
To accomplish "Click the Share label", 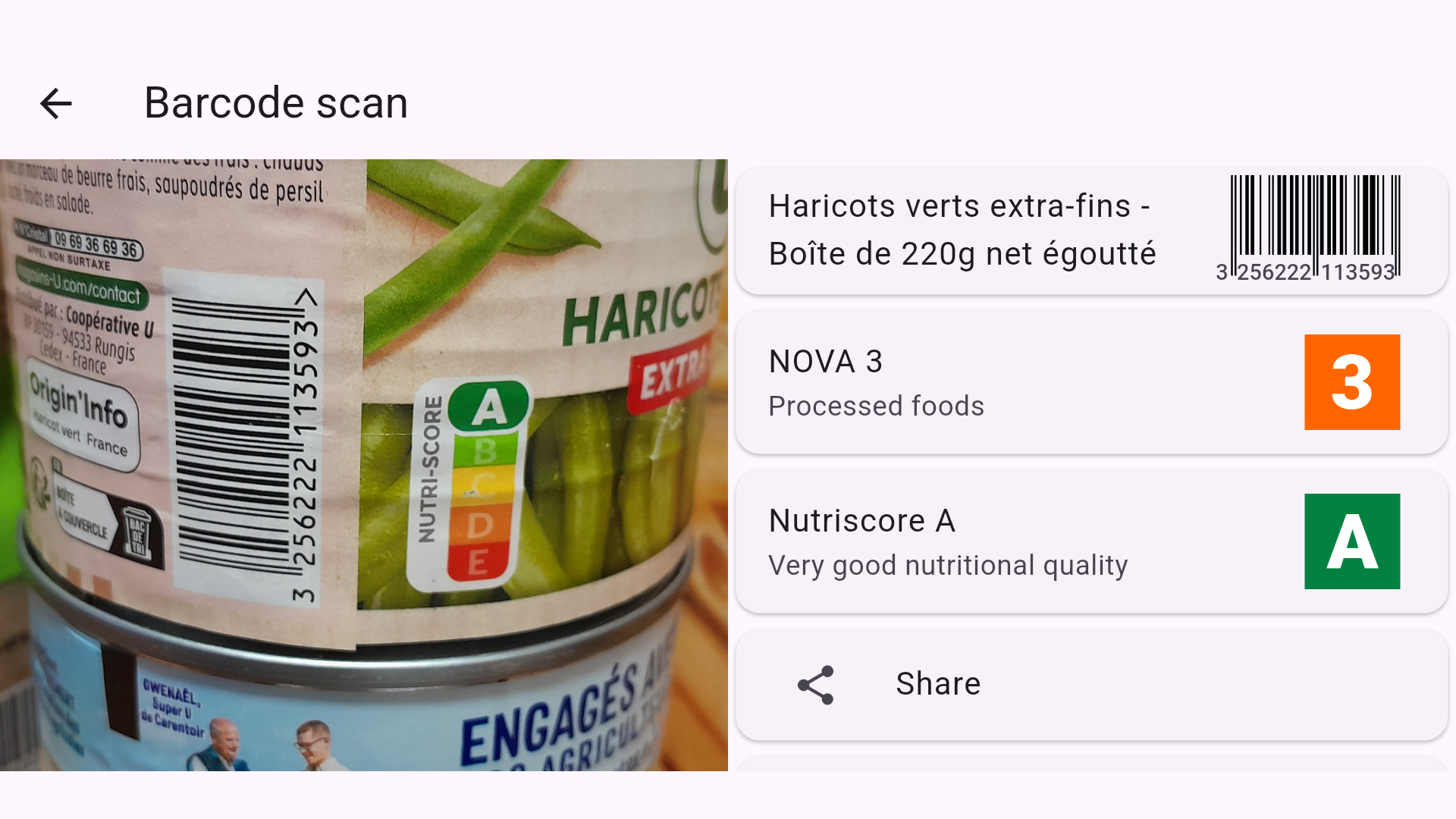I will tap(938, 684).
